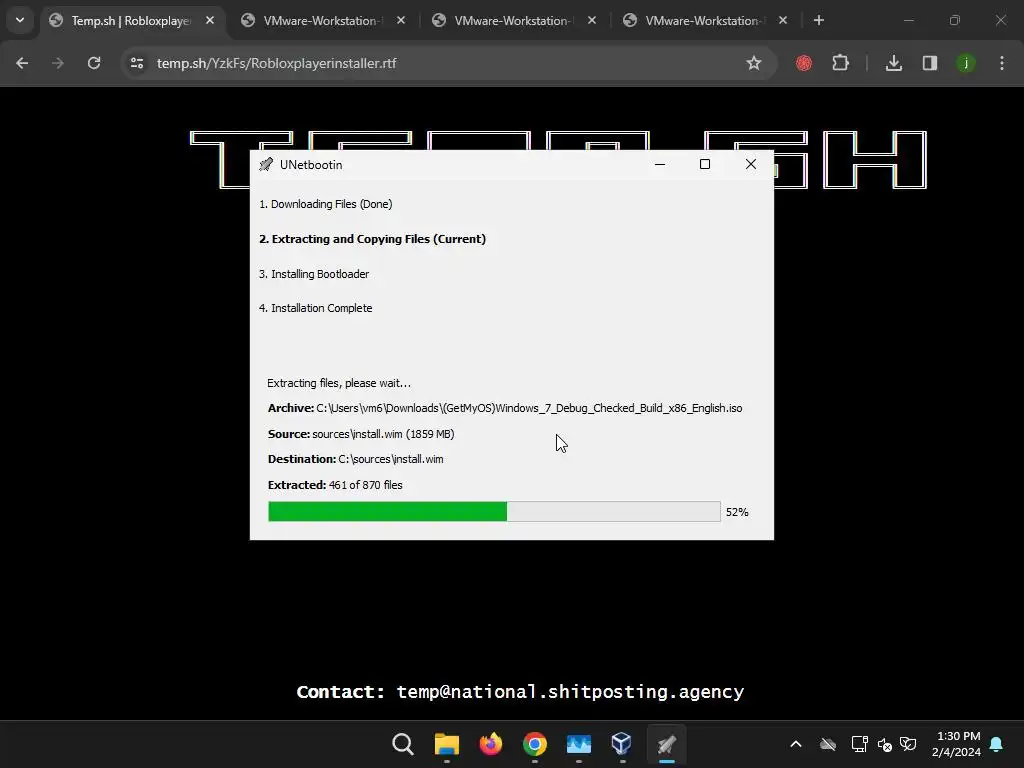
Task: Toggle the Chrome side panel icon
Action: coord(930,63)
